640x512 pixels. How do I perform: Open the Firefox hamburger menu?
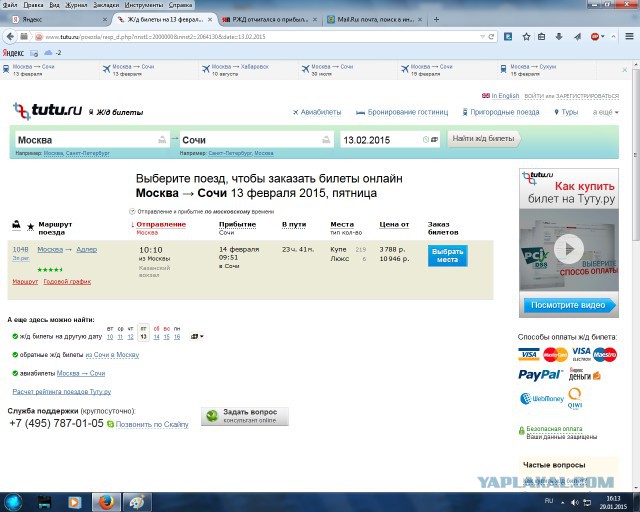pos(629,37)
